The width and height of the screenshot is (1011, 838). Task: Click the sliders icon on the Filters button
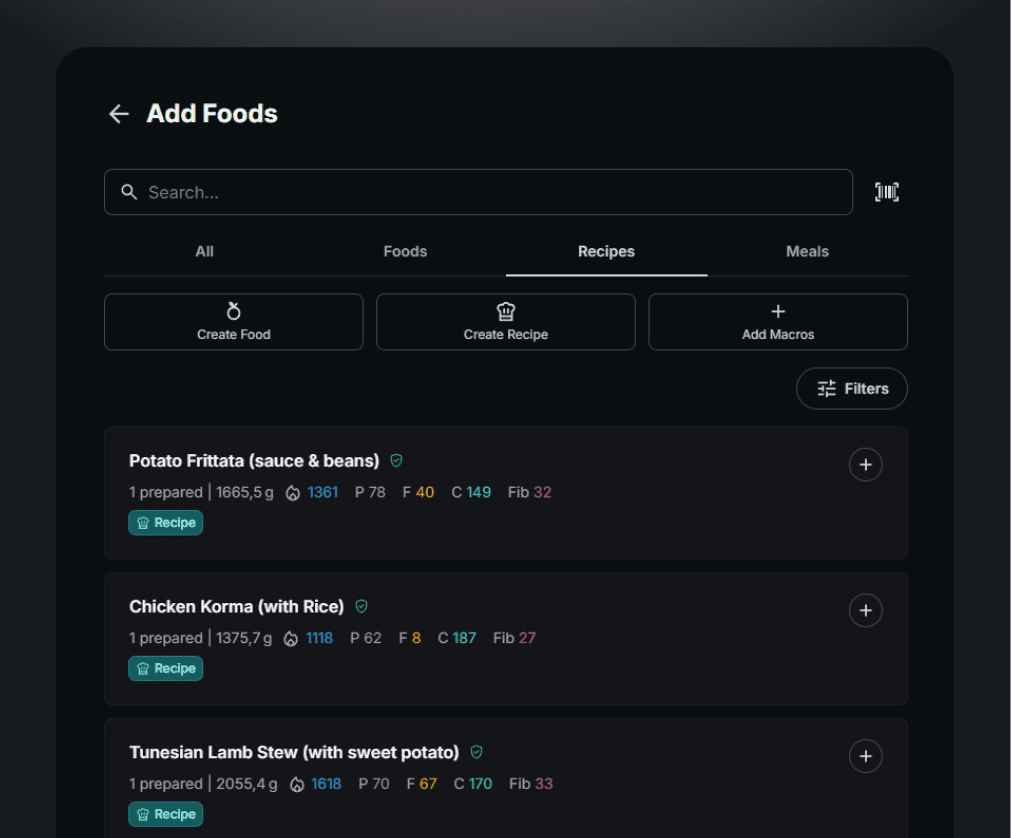pos(827,388)
